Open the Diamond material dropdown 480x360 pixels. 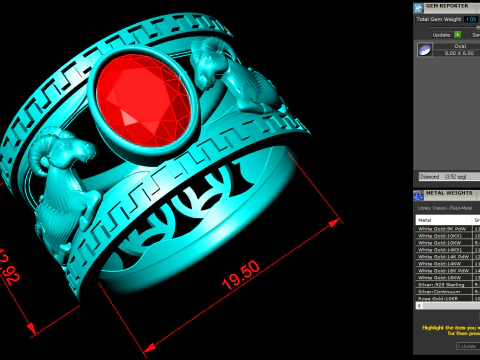tap(449, 176)
